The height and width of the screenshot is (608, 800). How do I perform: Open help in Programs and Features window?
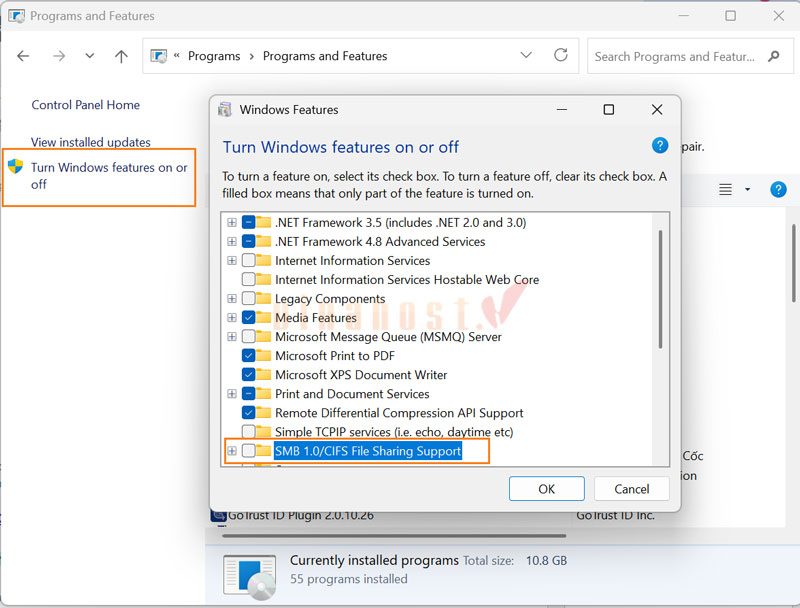coord(778,190)
